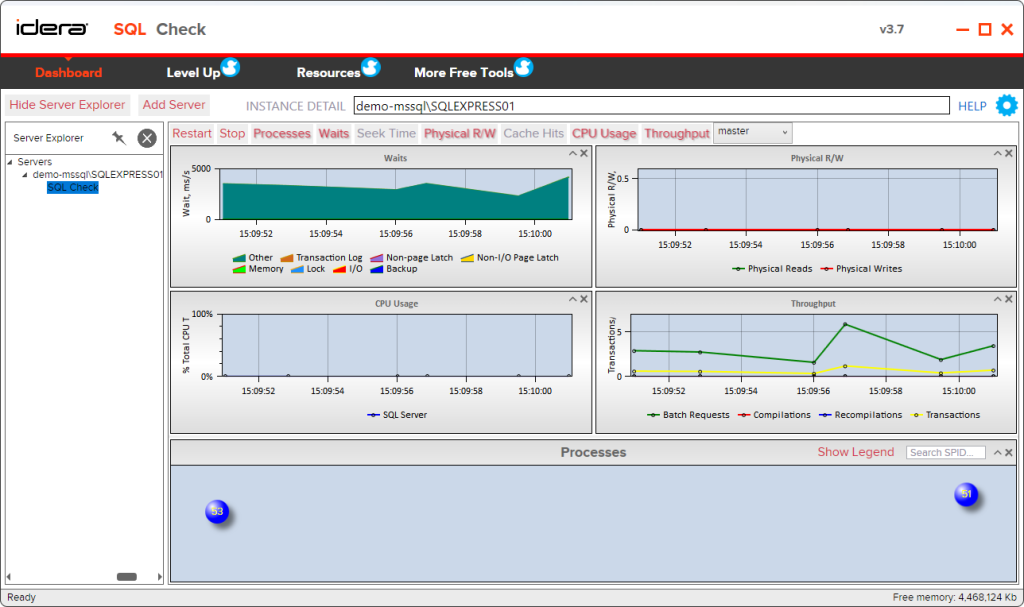Close the Physical R/W chart panel
Viewport: 1024px width, 607px height.
coord(1008,153)
